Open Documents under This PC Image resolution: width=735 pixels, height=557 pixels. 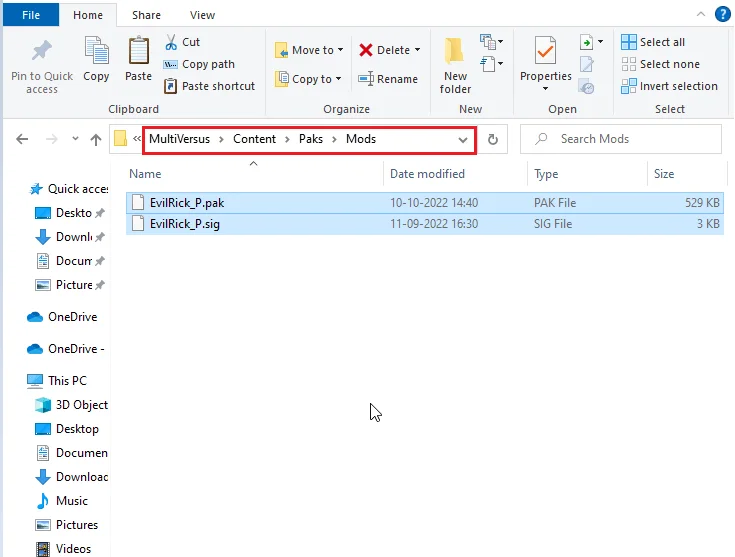point(72,452)
